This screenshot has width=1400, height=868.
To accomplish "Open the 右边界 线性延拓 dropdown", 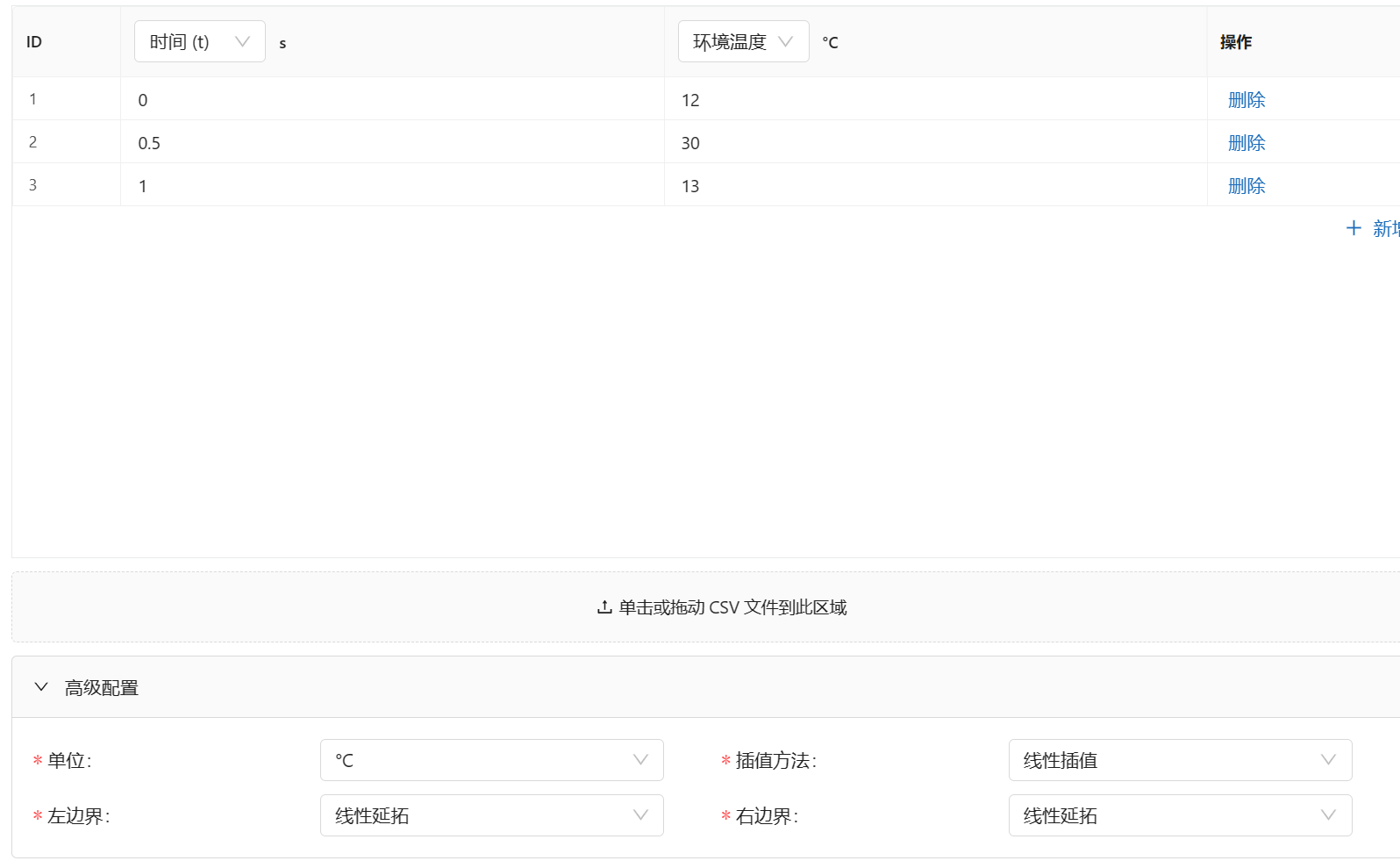I will click(1180, 815).
